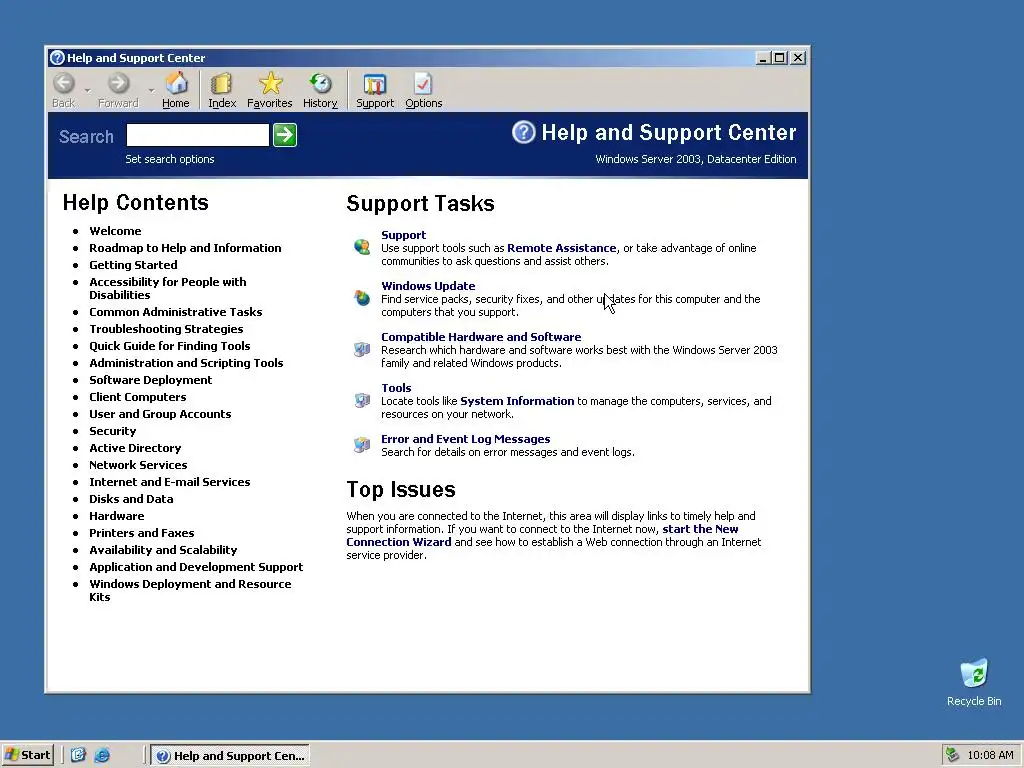Select Disks and Data topic
1024x768 pixels.
pos(131,498)
